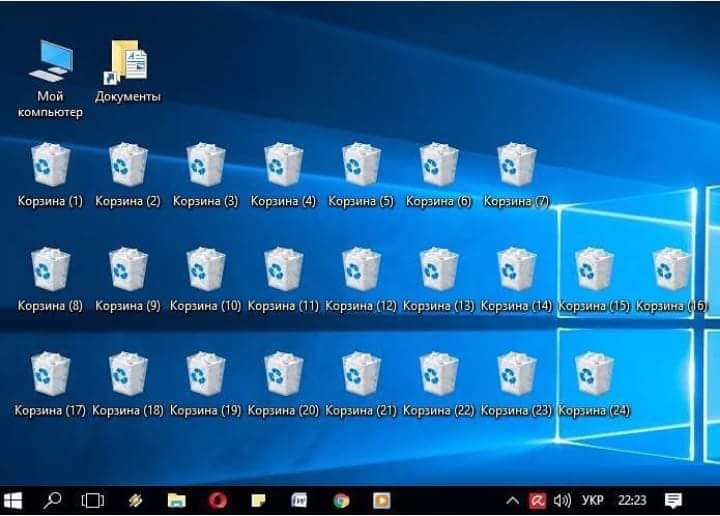The height and width of the screenshot is (516, 720).
Task: Open File Explorer from taskbar
Action: [176, 500]
